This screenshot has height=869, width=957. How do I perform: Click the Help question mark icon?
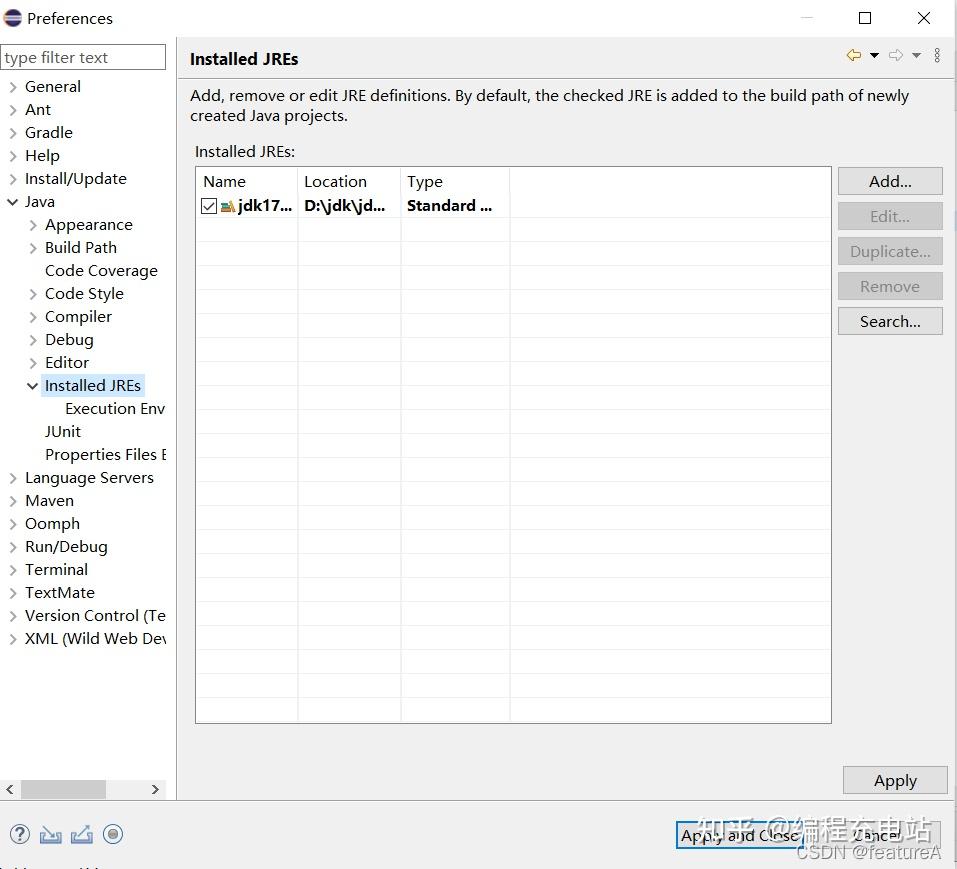point(20,834)
